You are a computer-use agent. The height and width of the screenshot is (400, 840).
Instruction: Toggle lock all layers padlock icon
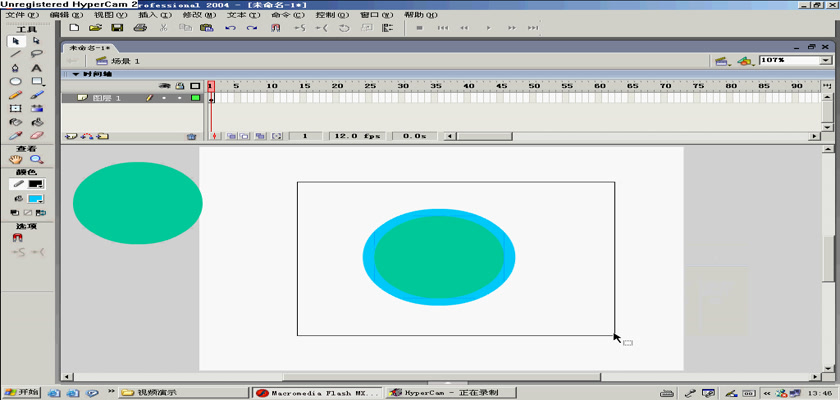pos(180,86)
